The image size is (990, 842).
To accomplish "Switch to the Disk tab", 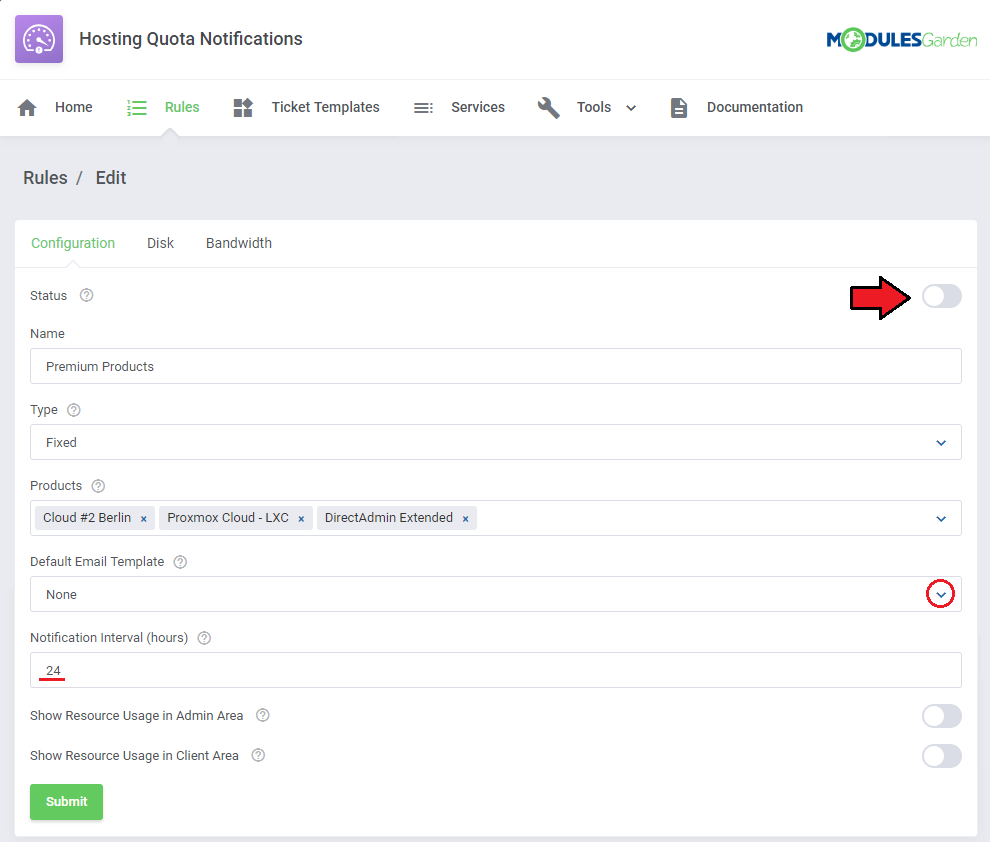I will 160,244.
